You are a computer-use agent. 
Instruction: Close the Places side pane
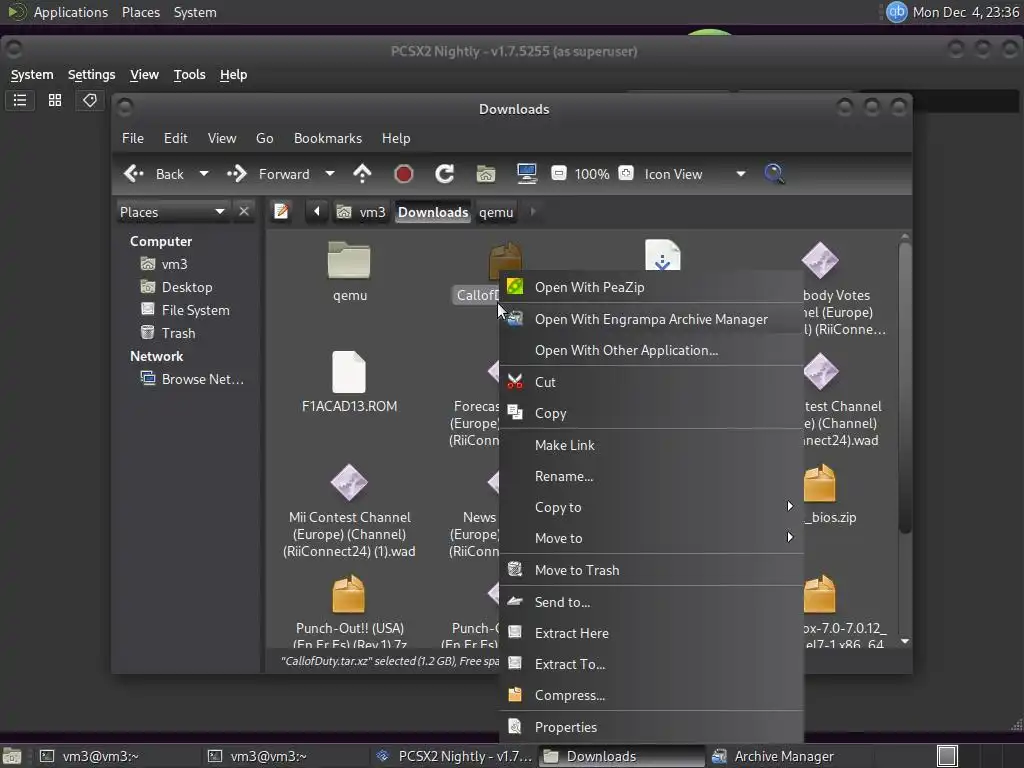244,212
